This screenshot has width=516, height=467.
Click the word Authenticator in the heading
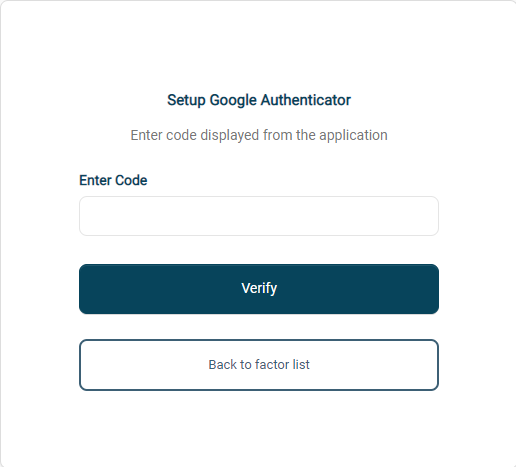pyautogui.click(x=306, y=100)
